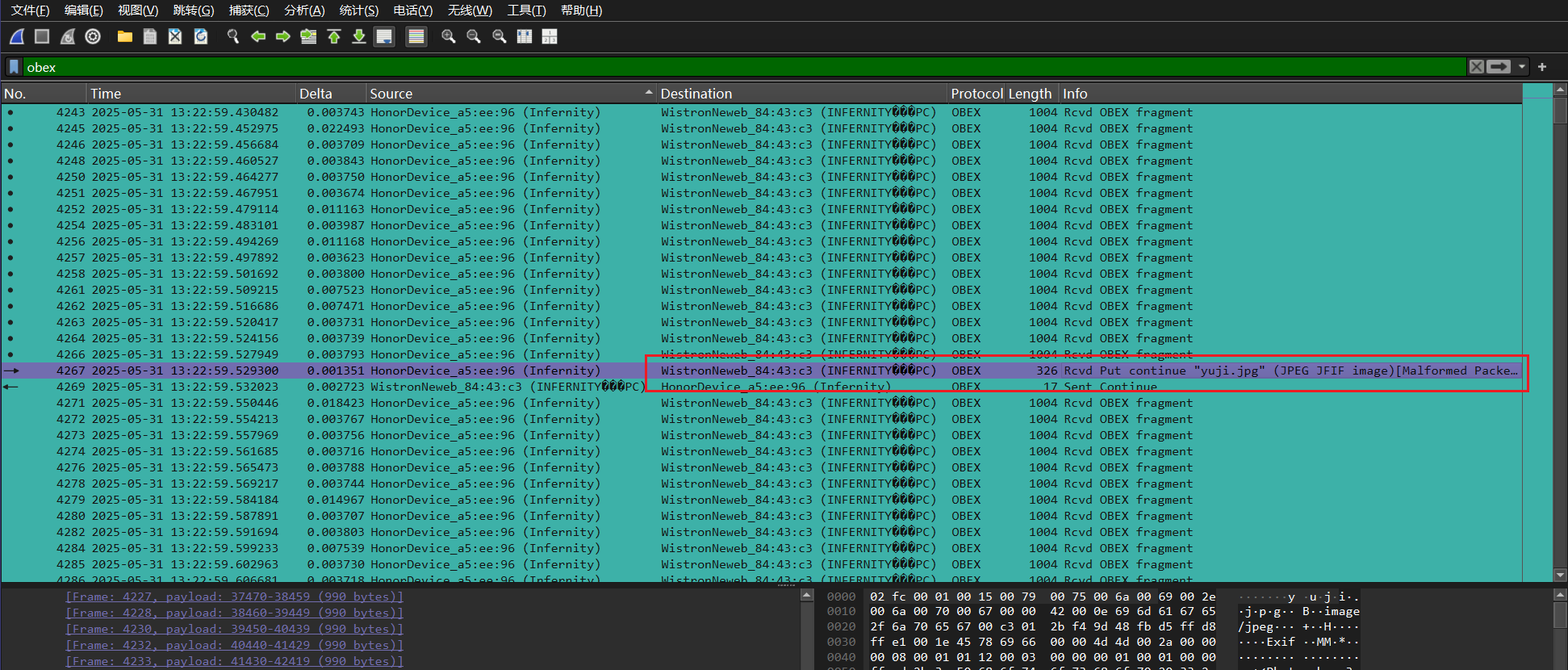Viewport: 1568px width, 670px height.
Task: Open capture options gear icon
Action: click(93, 36)
